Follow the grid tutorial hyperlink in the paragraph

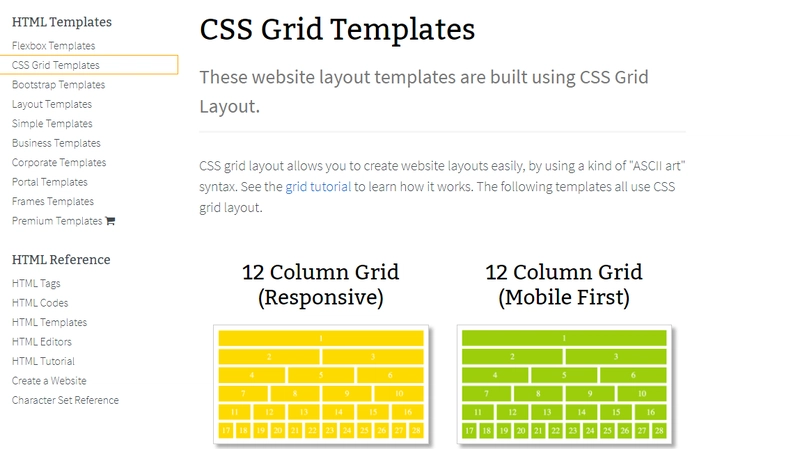point(318,187)
